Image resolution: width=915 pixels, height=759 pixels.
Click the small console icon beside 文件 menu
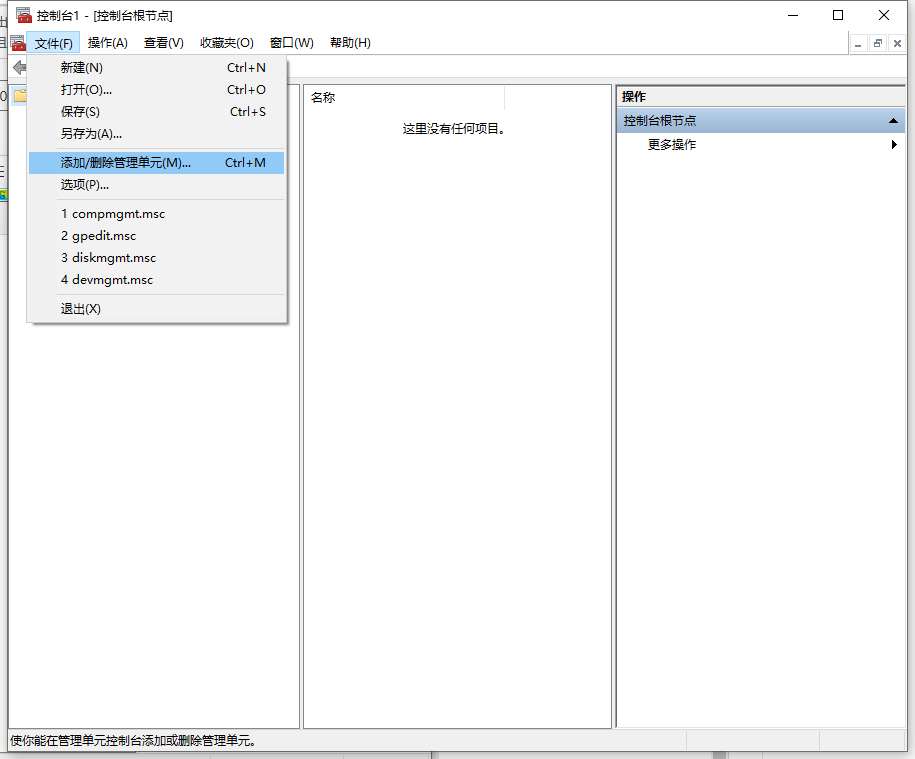[18, 43]
